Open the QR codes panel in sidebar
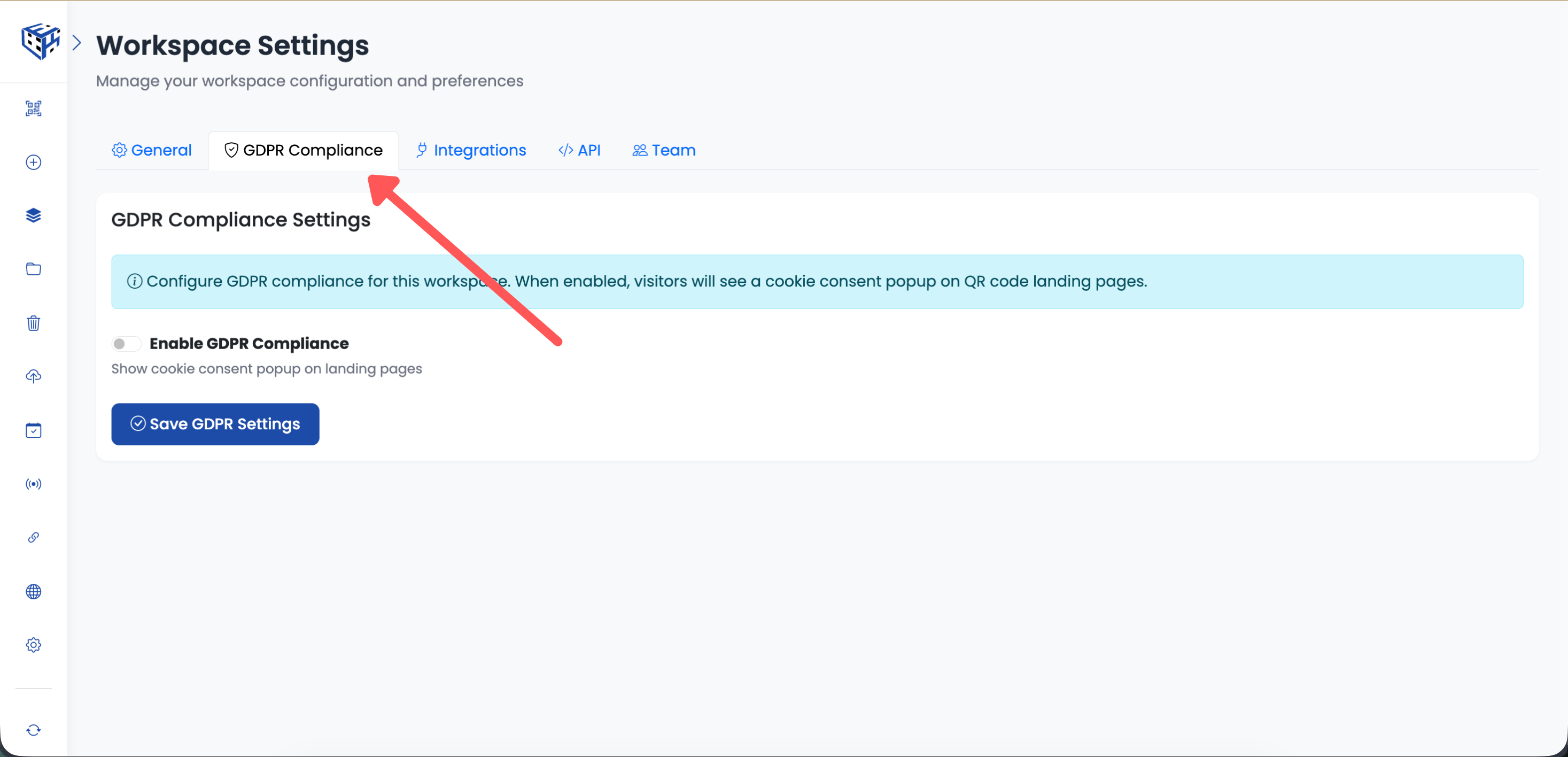The image size is (1568, 757). click(x=34, y=109)
